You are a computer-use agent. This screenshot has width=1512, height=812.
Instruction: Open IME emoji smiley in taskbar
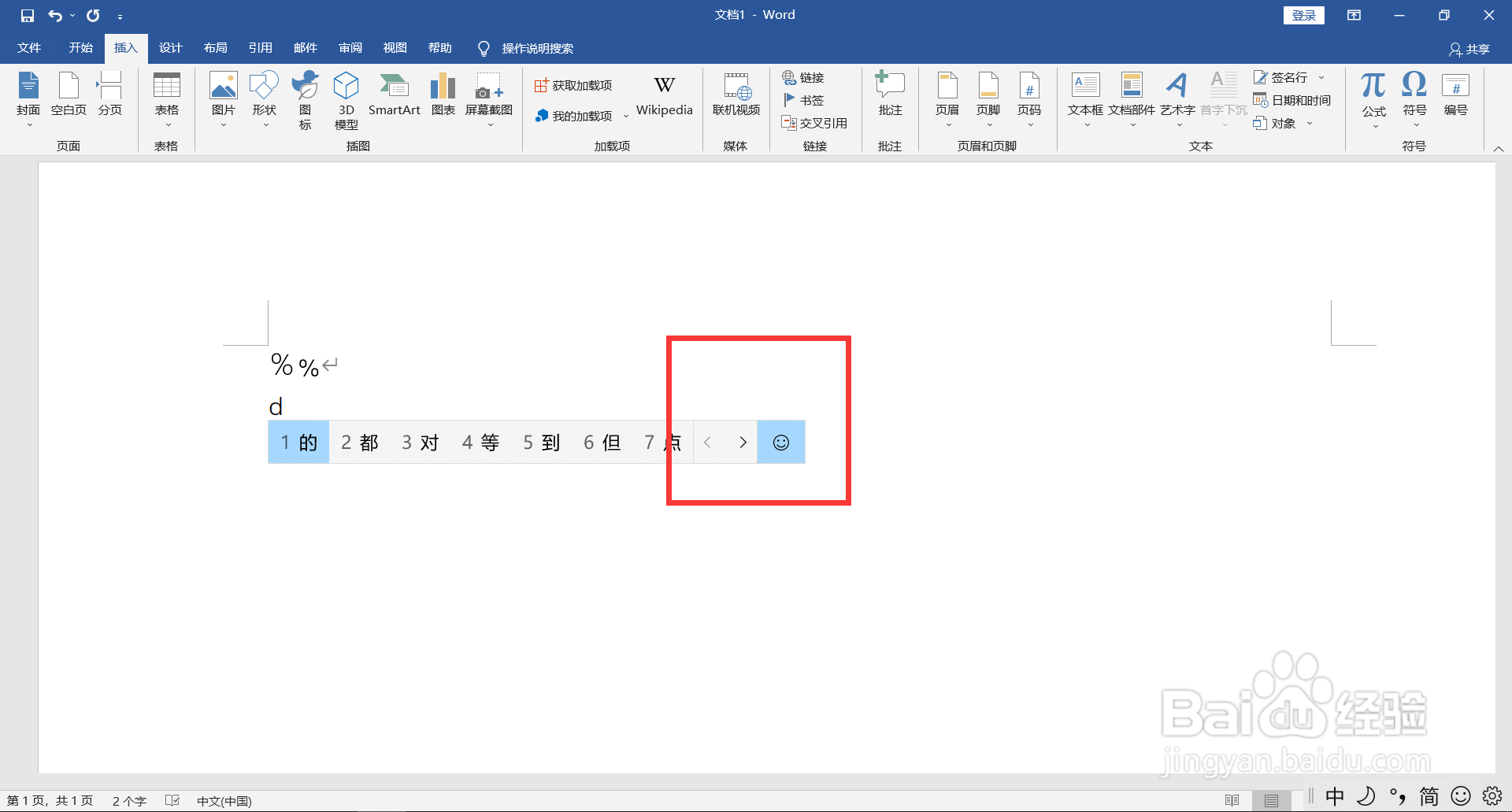1461,797
